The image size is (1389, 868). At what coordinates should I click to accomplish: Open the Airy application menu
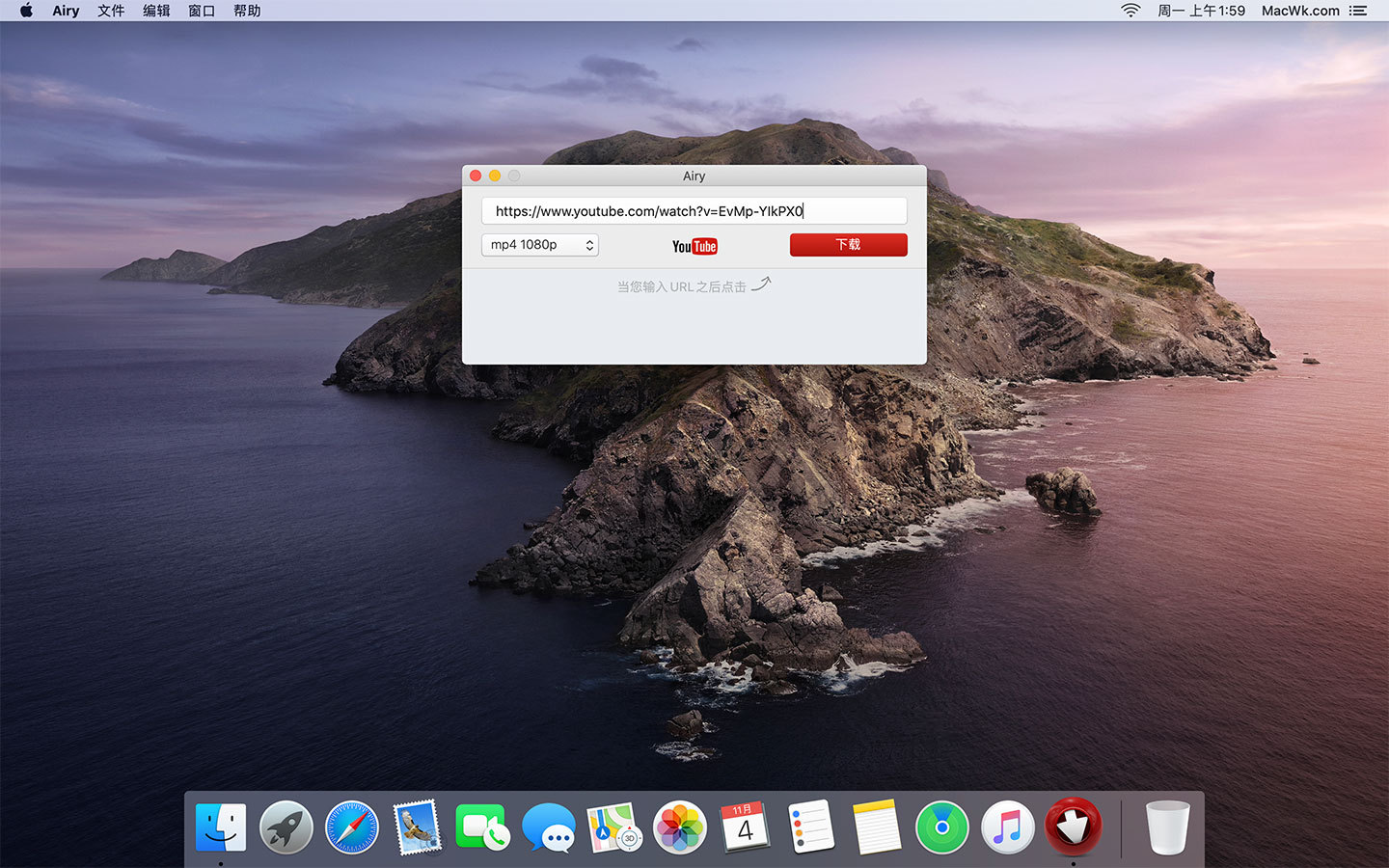66,11
